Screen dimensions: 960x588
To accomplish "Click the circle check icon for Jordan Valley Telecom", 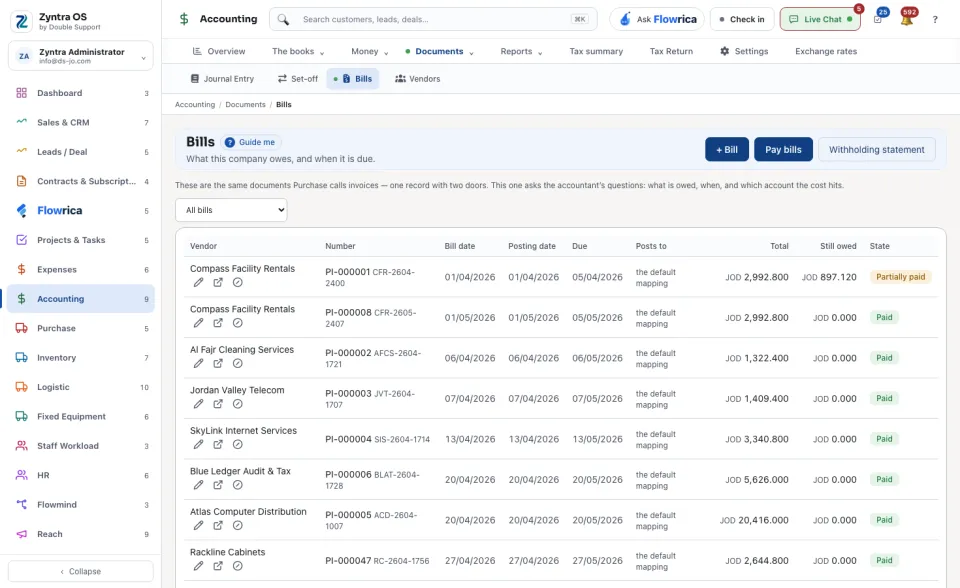I will (x=238, y=404).
